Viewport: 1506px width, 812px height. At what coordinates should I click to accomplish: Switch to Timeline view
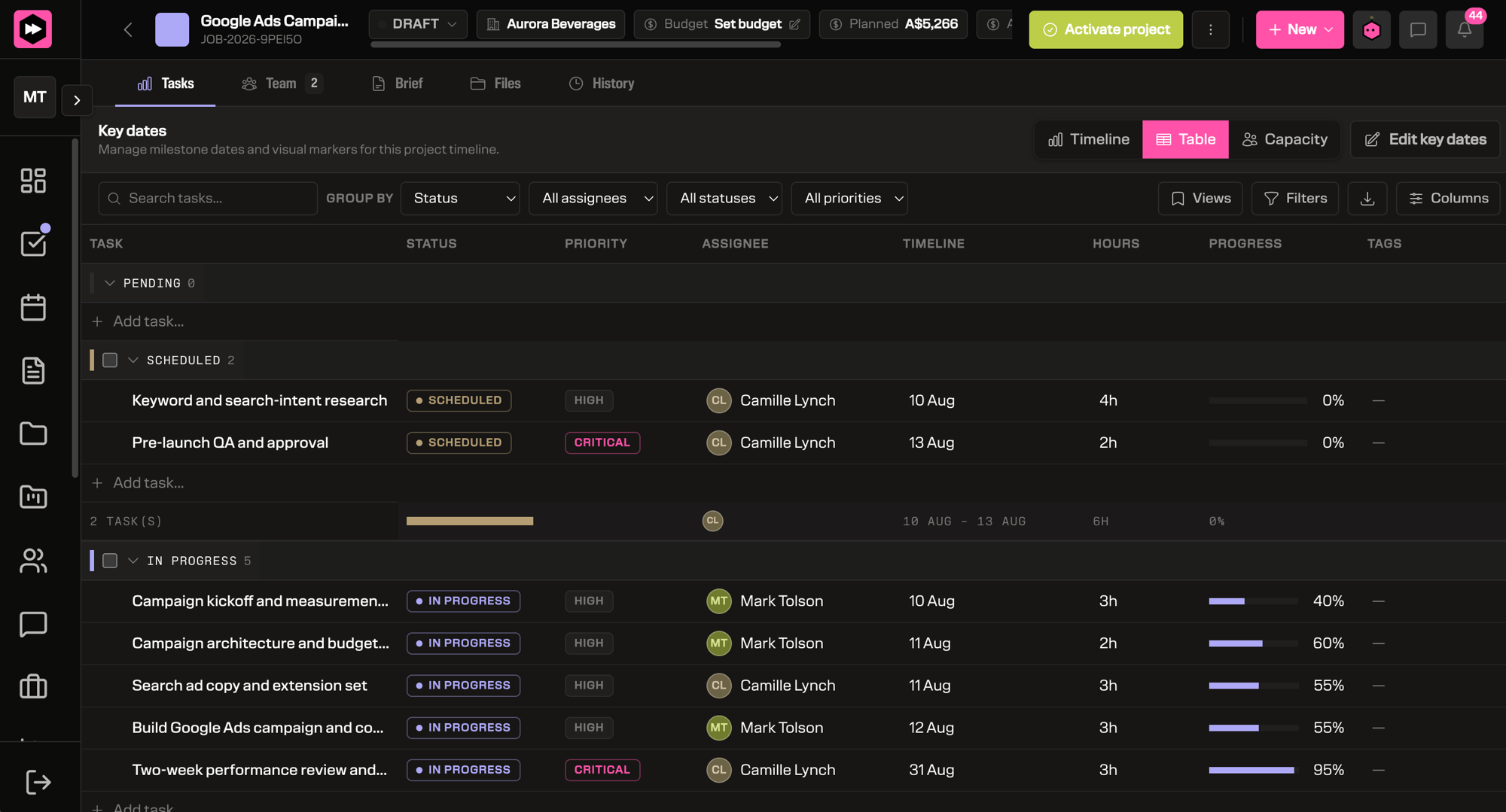(1089, 139)
